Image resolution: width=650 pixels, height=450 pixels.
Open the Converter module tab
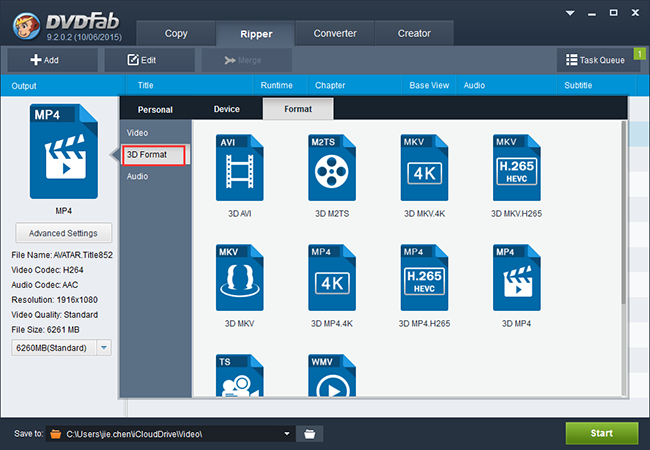click(x=335, y=33)
